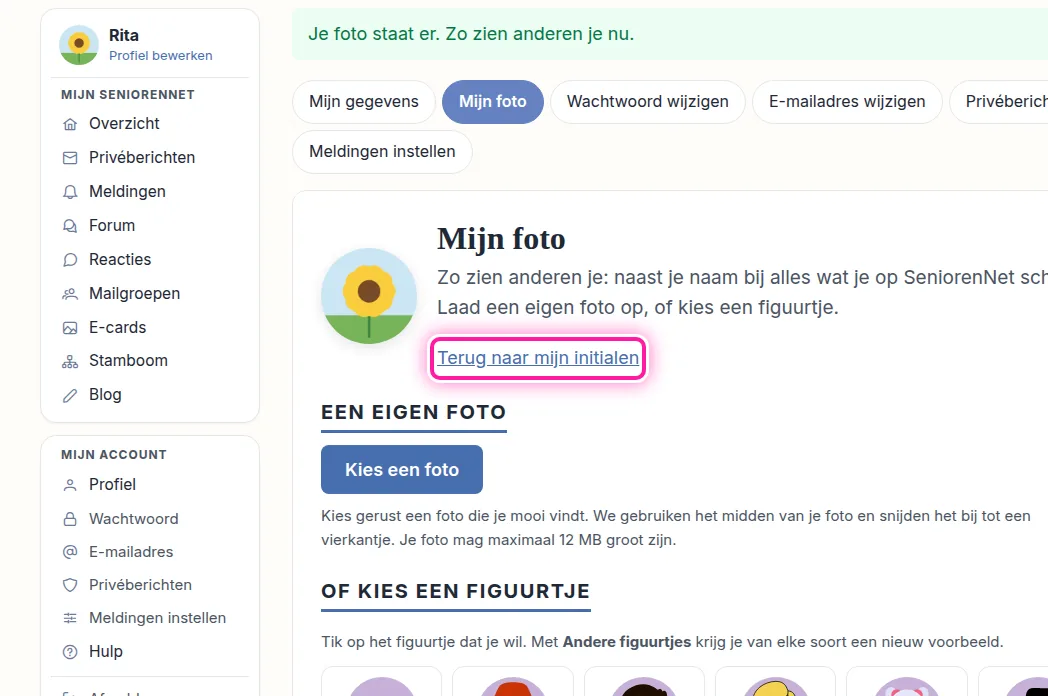Open Overzicht in the sidebar

pyautogui.click(x=124, y=124)
